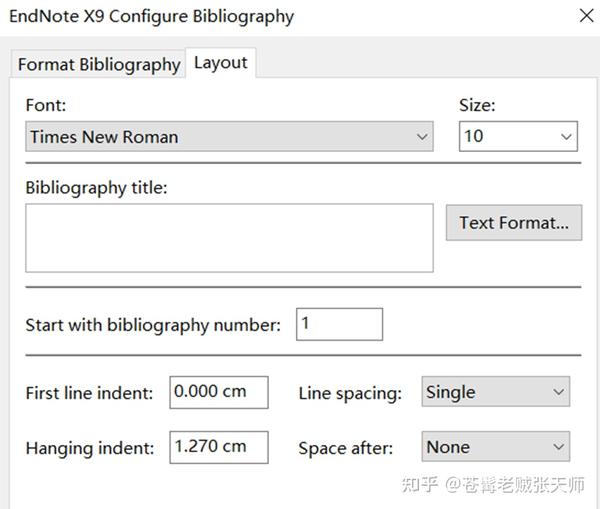The image size is (600, 509).
Task: Switch to the Format Bibliography tab
Action: 98,64
